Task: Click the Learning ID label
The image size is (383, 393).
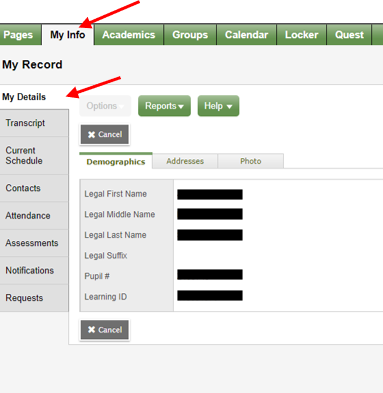Action: (x=105, y=297)
